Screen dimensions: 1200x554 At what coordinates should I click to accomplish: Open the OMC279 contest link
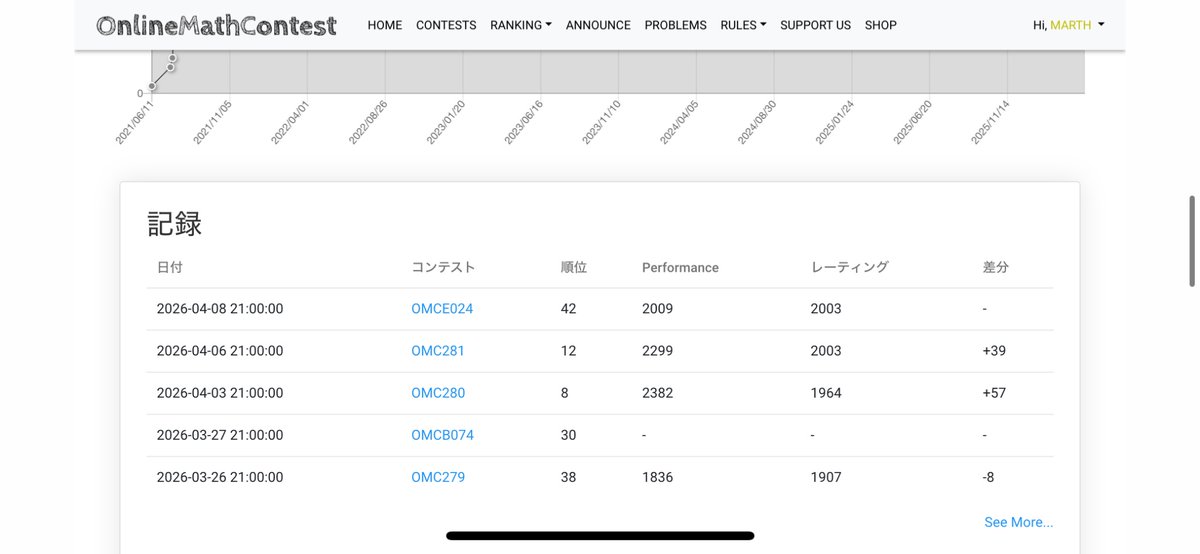coord(438,477)
